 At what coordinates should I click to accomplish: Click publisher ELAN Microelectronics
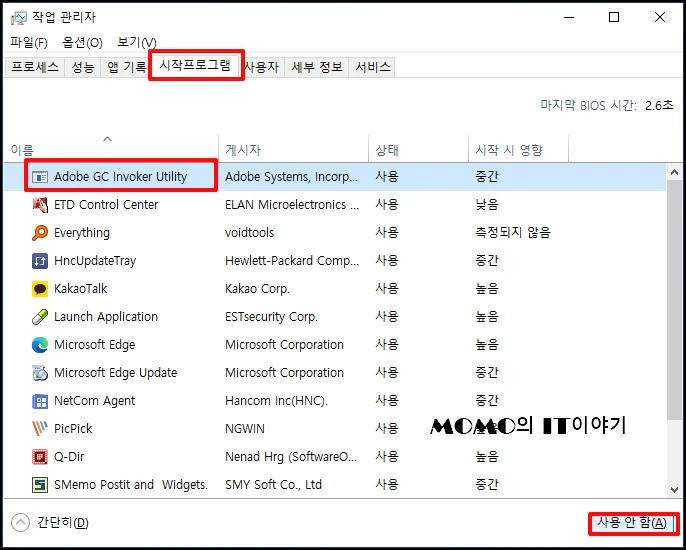[292, 205]
